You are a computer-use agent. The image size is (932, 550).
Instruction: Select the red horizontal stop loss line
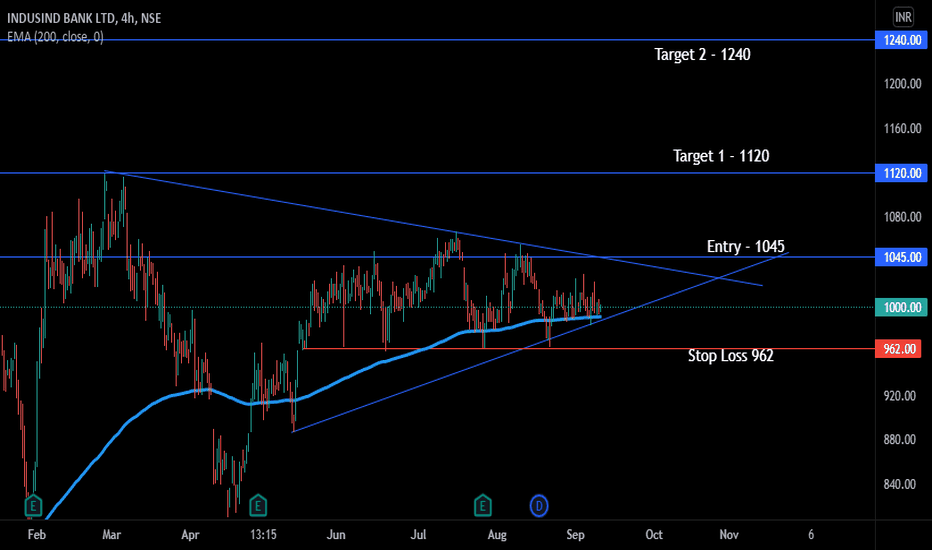pos(588,348)
